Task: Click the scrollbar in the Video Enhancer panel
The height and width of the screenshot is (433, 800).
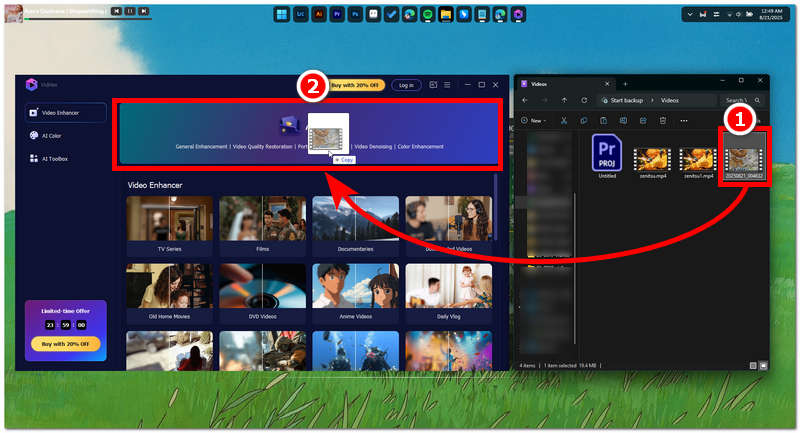Action: [x=495, y=207]
